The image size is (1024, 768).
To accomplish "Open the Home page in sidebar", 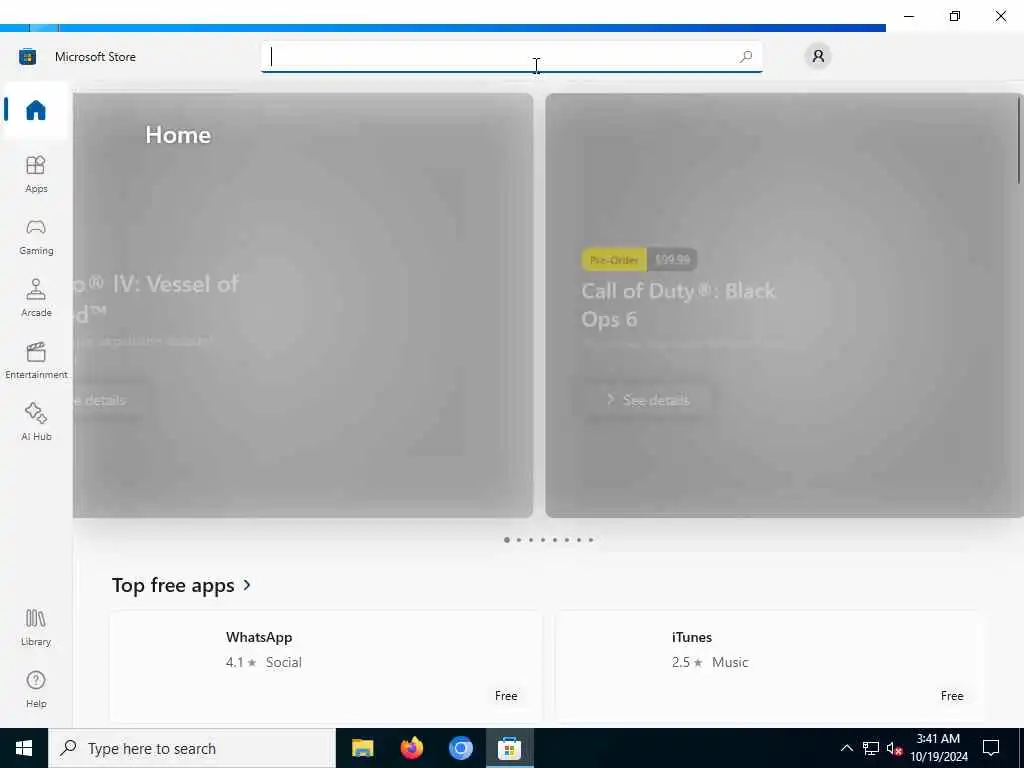I will [36, 110].
